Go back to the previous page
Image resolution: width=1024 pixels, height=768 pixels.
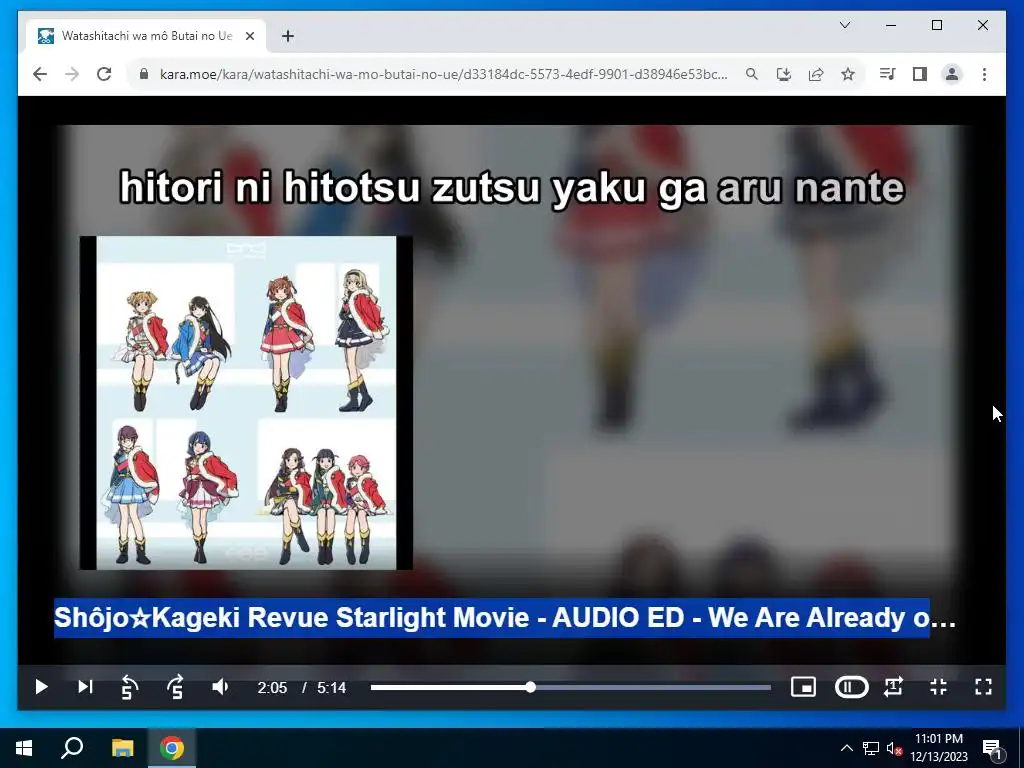(40, 74)
